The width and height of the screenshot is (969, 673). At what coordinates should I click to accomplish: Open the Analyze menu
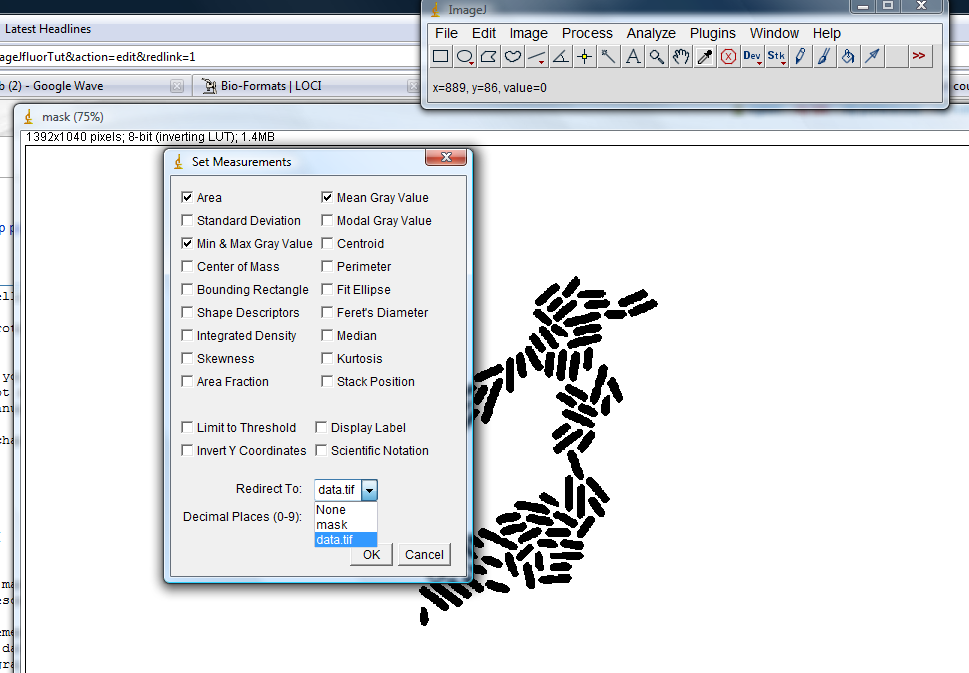pyautogui.click(x=651, y=33)
